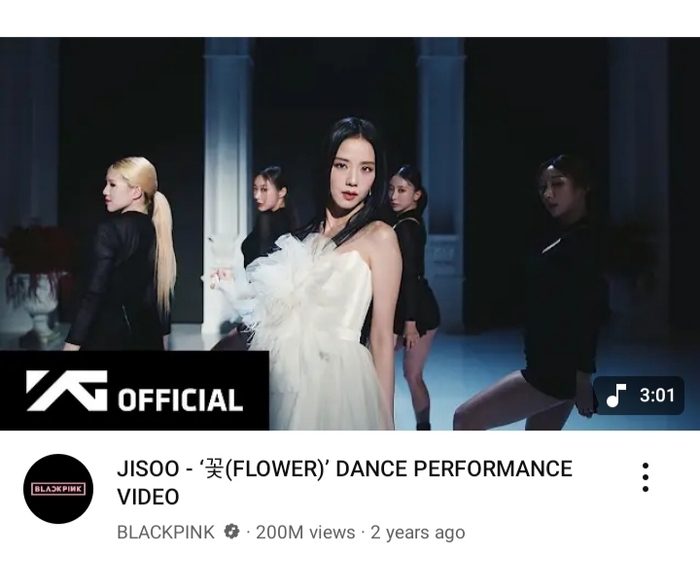Click the 2 years ago upload date
The width and height of the screenshot is (700, 587).
(418, 532)
